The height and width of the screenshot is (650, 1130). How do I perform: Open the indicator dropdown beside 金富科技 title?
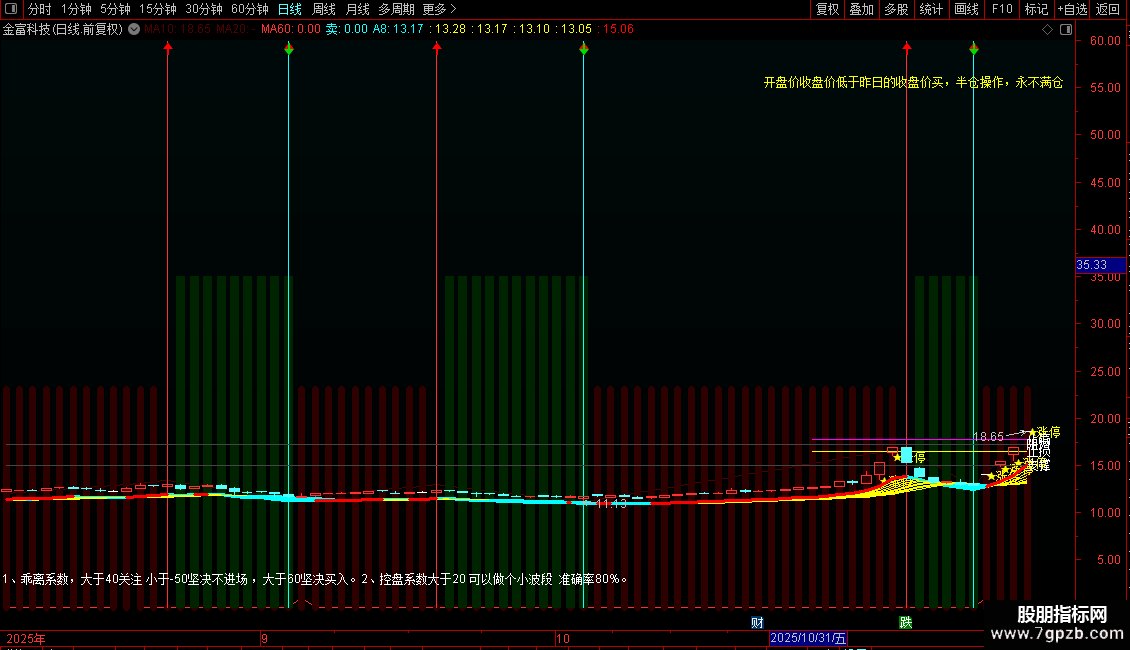click(x=134, y=29)
